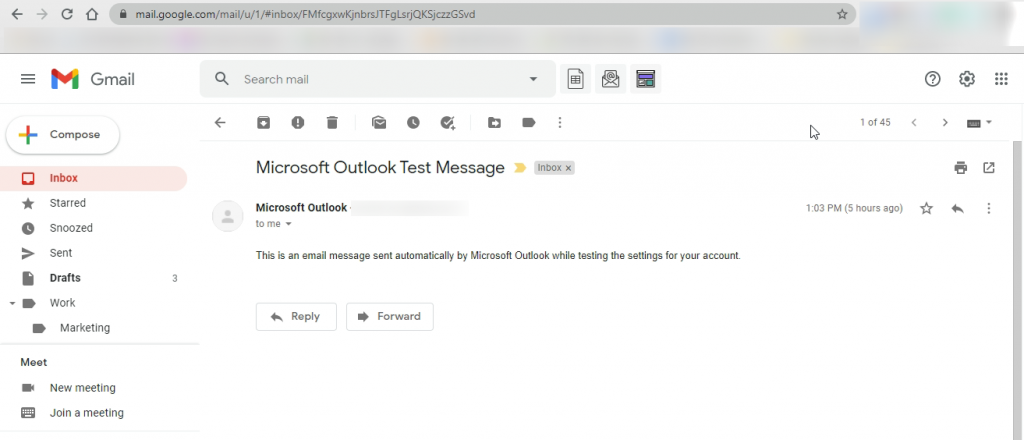
Task: Star the Microsoft Outlook message
Action: 926,208
